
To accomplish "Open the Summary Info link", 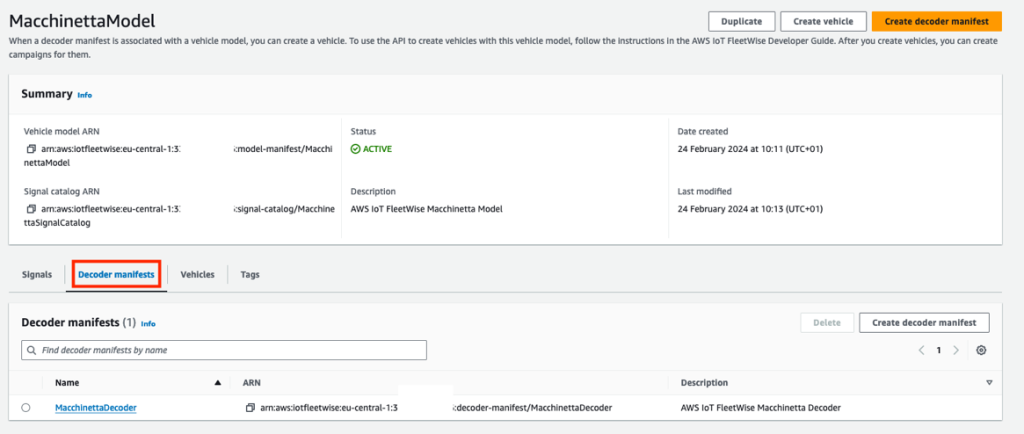I will 85,95.
